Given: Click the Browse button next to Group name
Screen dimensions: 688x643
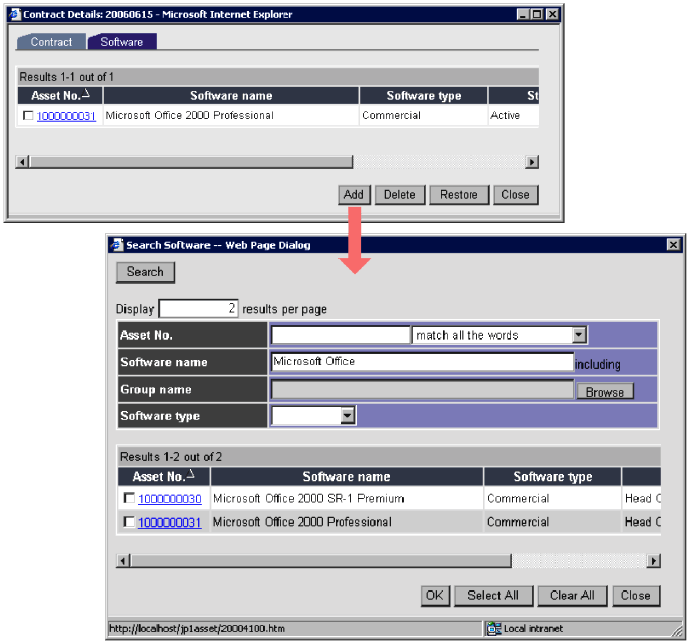Looking at the screenshot, I should [x=605, y=392].
